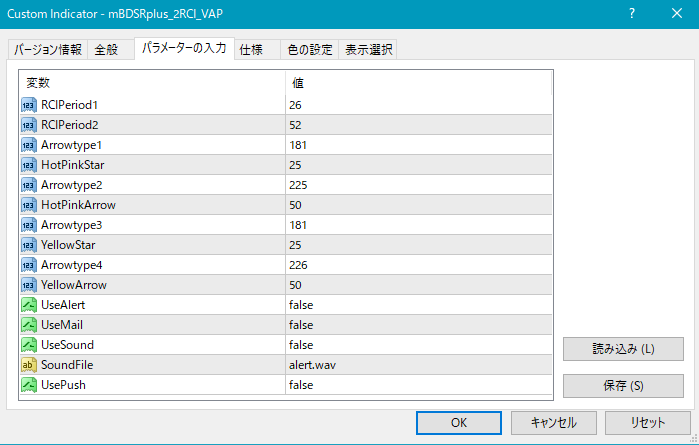Click the help question mark button
Screen dimensions: 699x445
pos(632,13)
